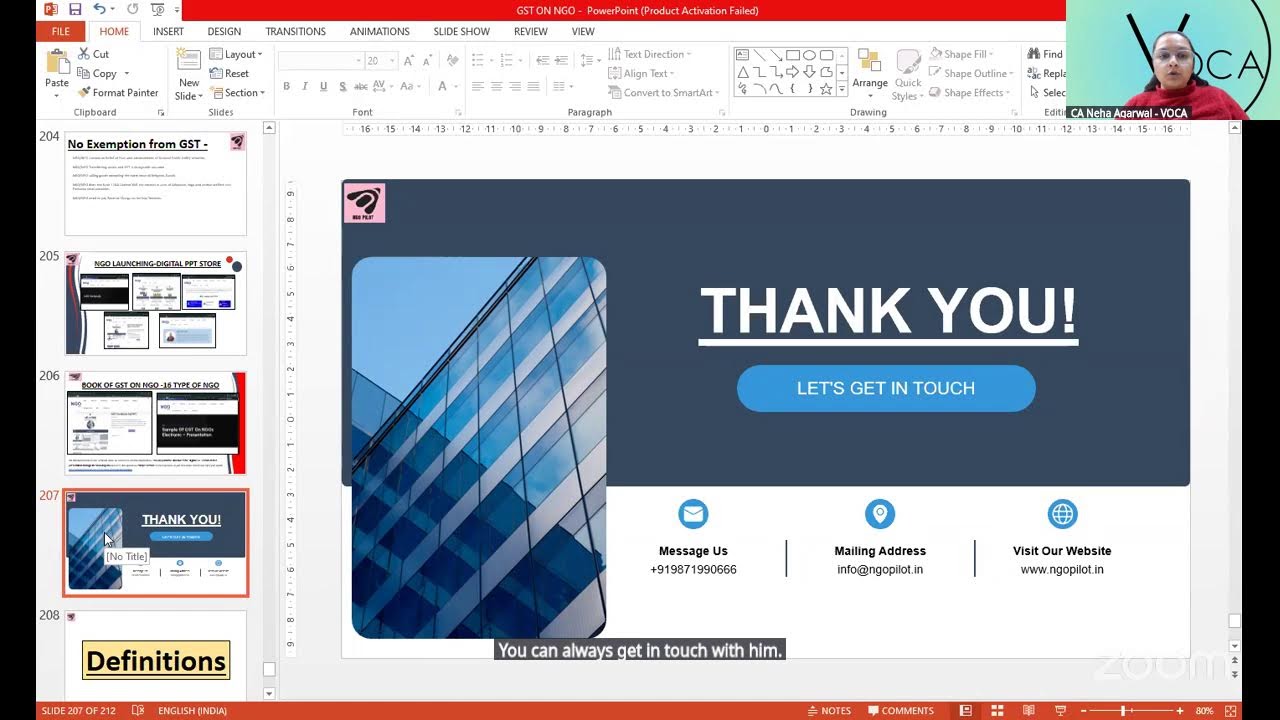Toggle Bold formatting
Viewport: 1280px width, 720px height.
286,87
